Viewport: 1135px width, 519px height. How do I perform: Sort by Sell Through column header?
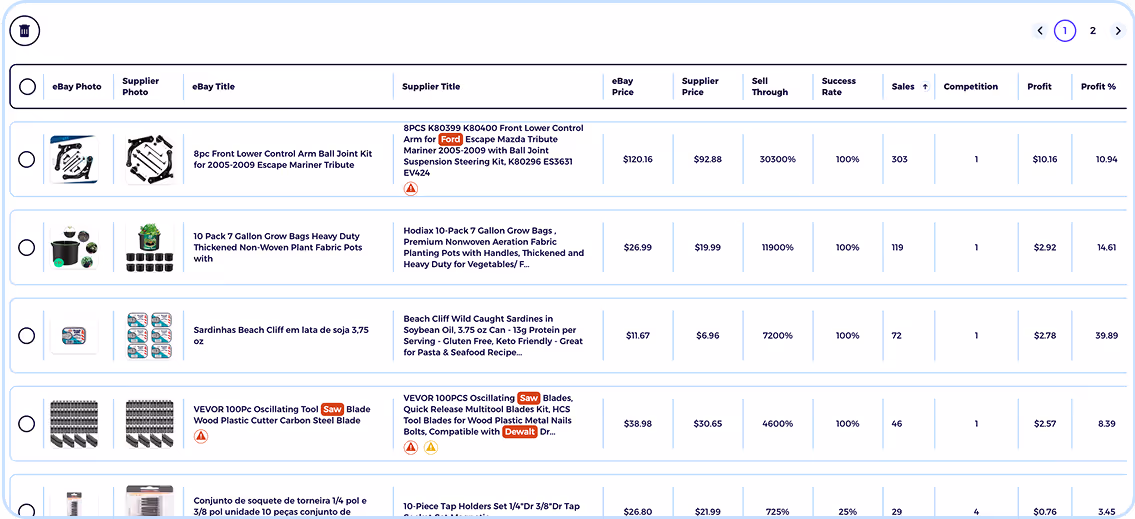[770, 87]
